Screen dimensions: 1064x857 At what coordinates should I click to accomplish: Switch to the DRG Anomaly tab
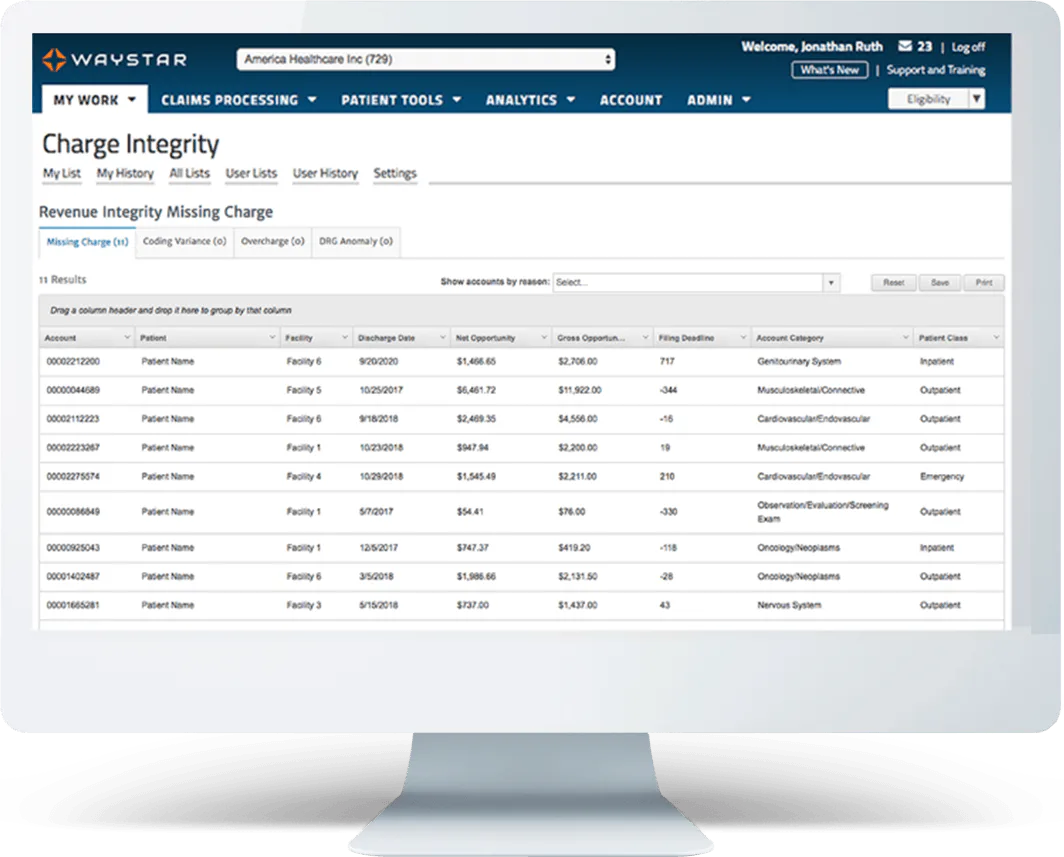coord(356,242)
